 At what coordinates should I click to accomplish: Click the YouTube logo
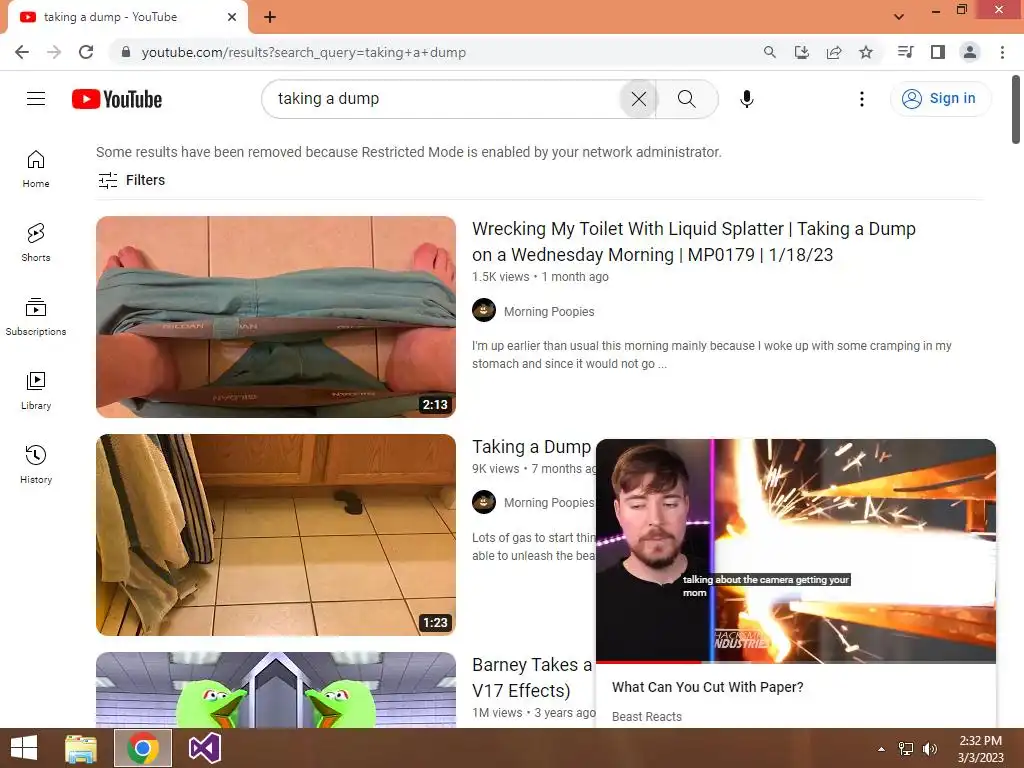[x=117, y=99]
